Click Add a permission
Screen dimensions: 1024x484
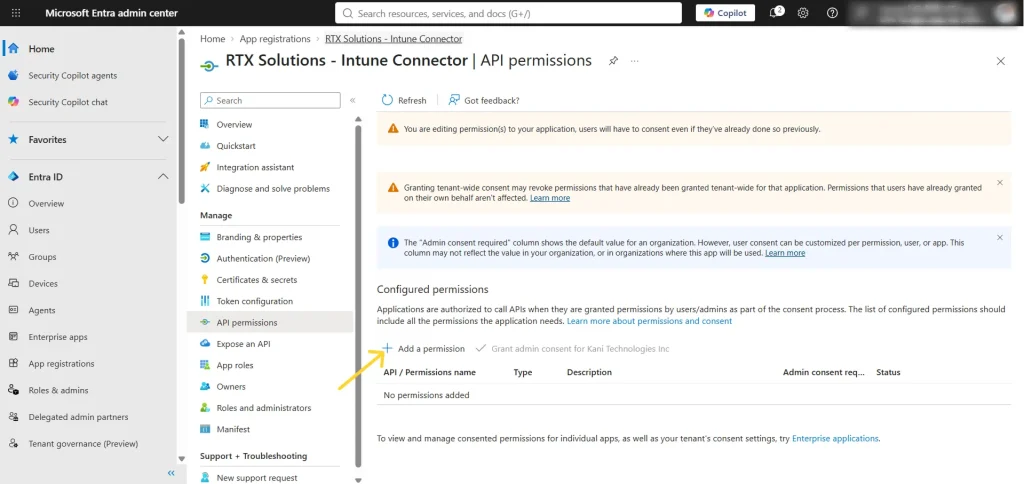(424, 349)
